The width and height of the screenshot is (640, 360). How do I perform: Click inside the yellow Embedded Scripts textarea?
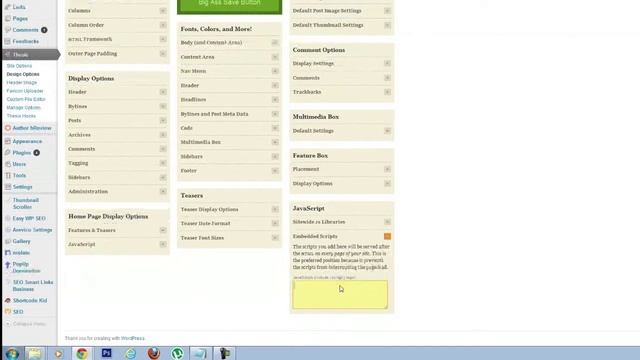point(340,294)
